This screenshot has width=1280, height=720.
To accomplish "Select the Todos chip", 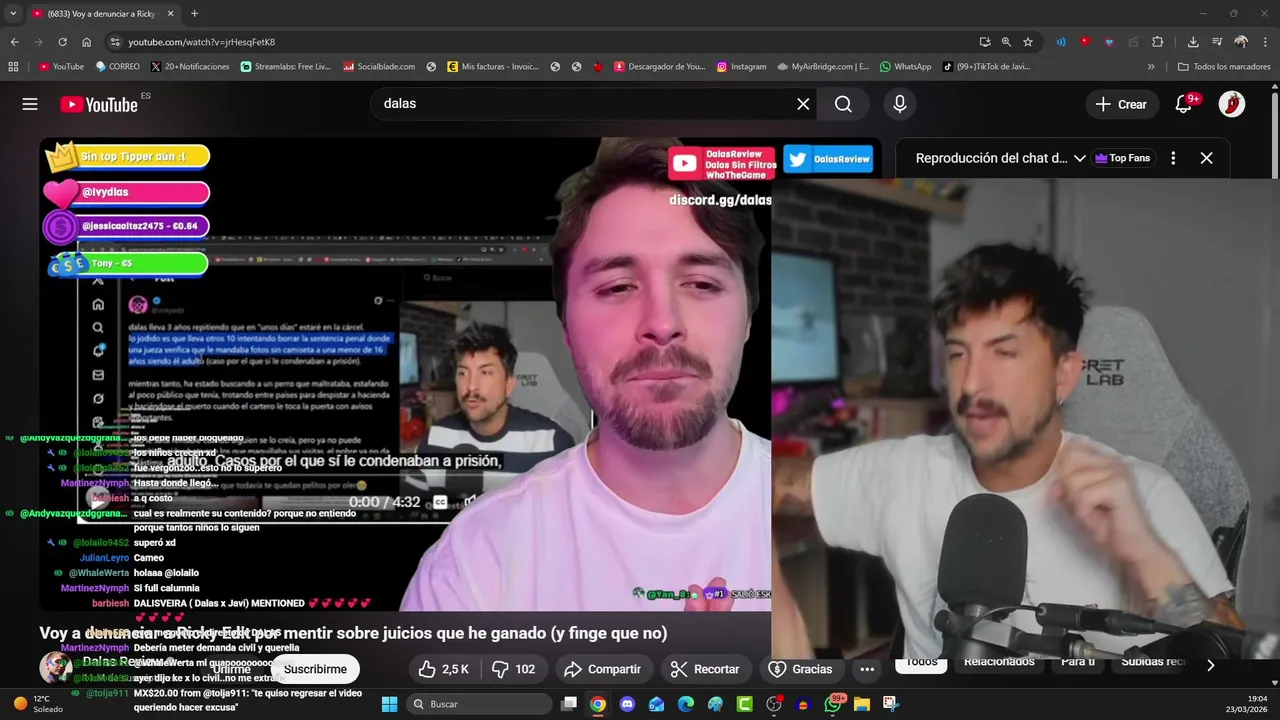I will (921, 662).
